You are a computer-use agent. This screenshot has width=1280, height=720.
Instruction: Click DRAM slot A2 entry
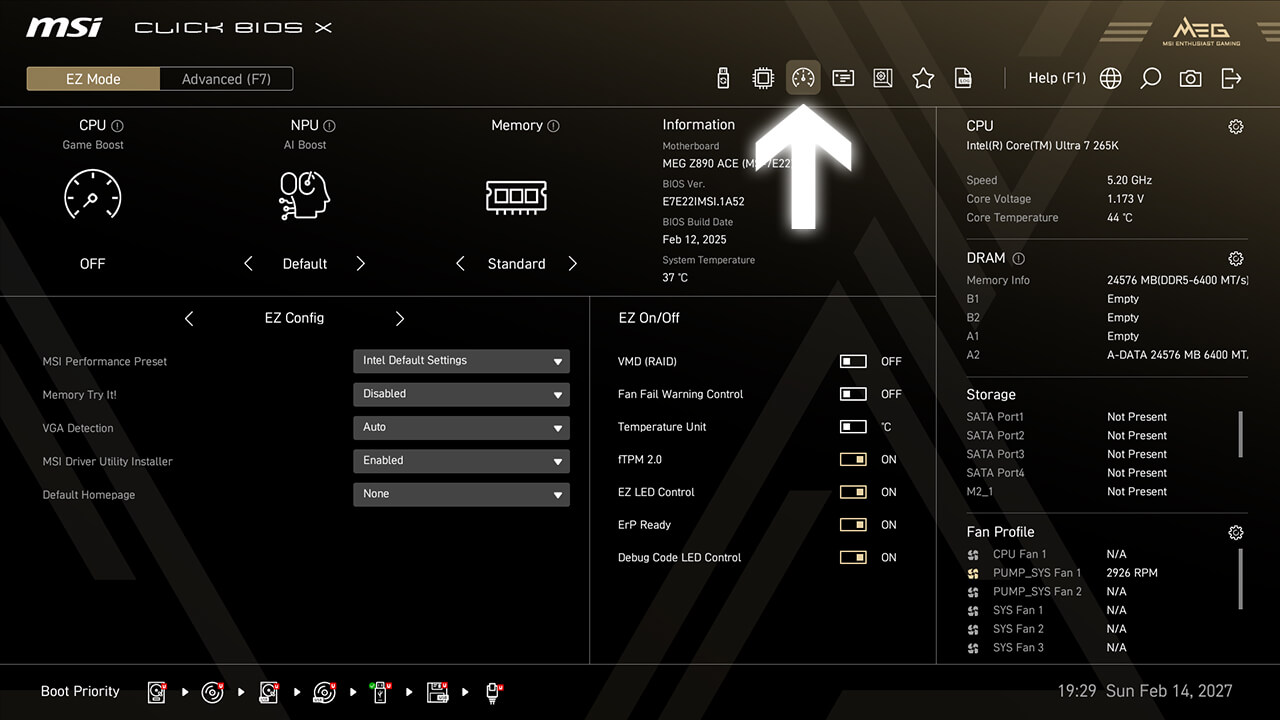pyautogui.click(x=1107, y=355)
